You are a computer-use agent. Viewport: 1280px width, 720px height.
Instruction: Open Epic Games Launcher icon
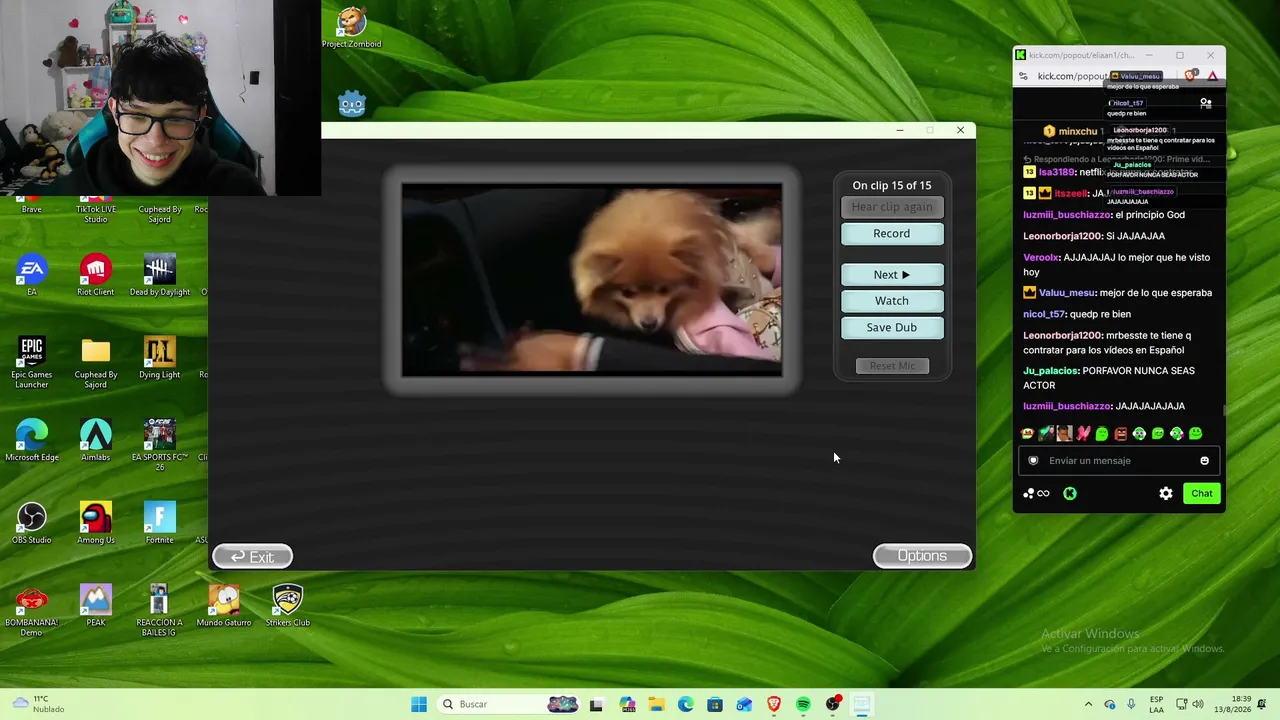(x=32, y=363)
